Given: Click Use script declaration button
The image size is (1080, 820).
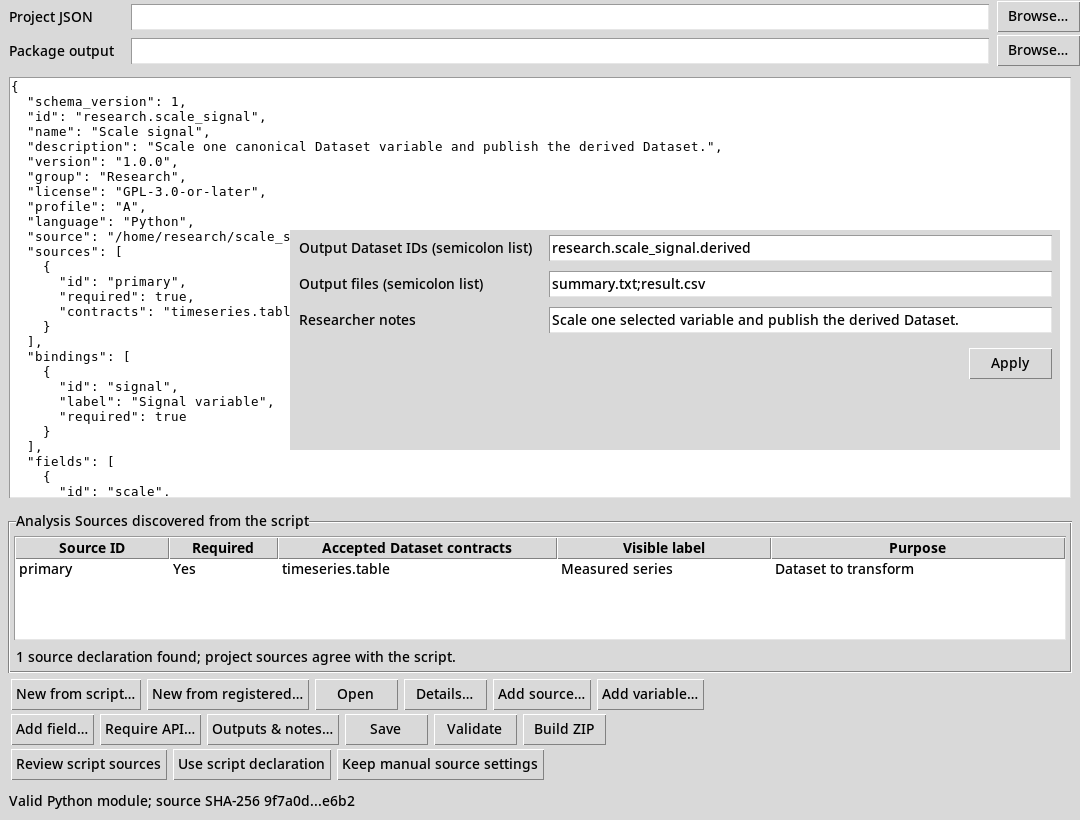Looking at the screenshot, I should coord(251,765).
